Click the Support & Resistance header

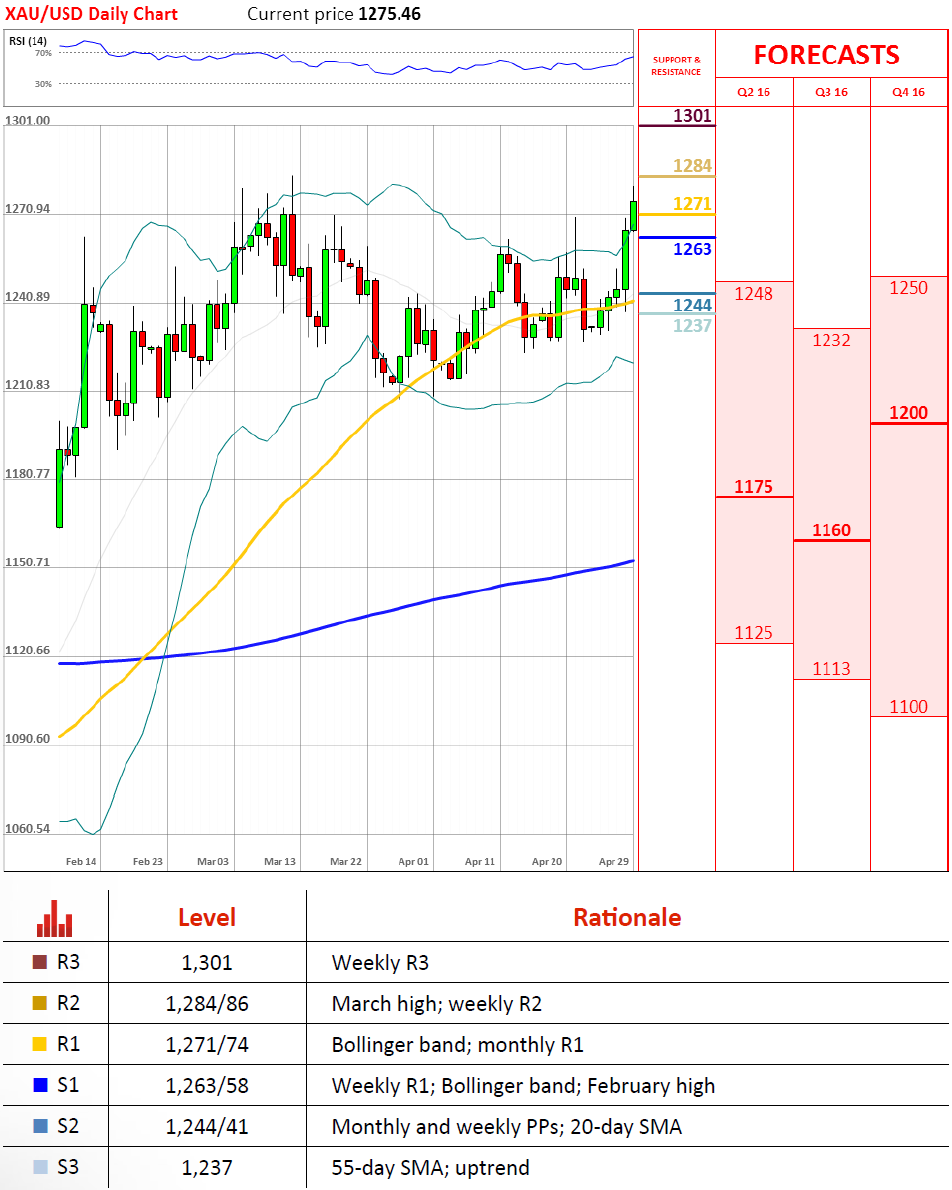pyautogui.click(x=676, y=66)
